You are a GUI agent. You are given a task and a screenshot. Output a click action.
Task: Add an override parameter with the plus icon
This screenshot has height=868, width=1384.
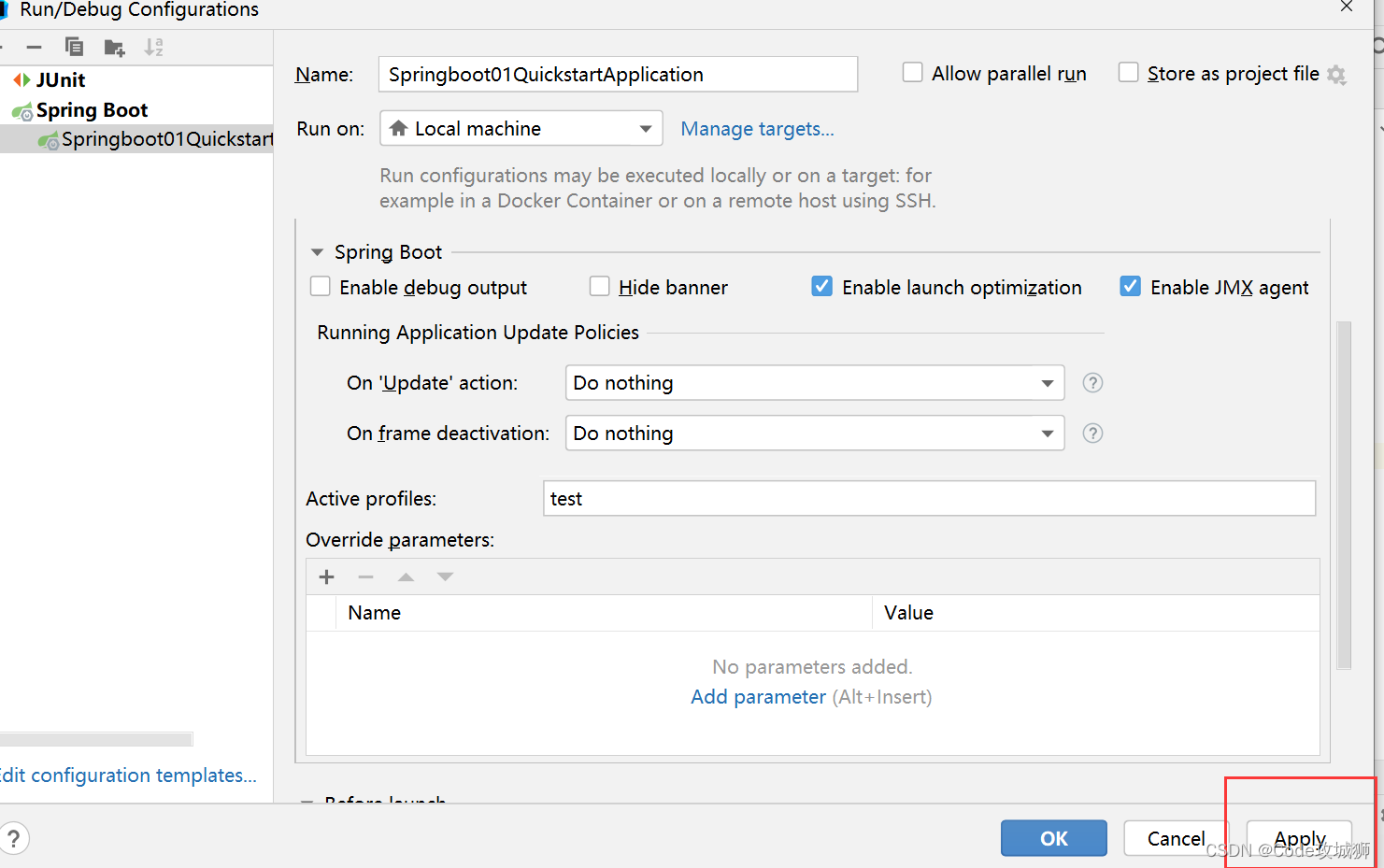coord(327,577)
